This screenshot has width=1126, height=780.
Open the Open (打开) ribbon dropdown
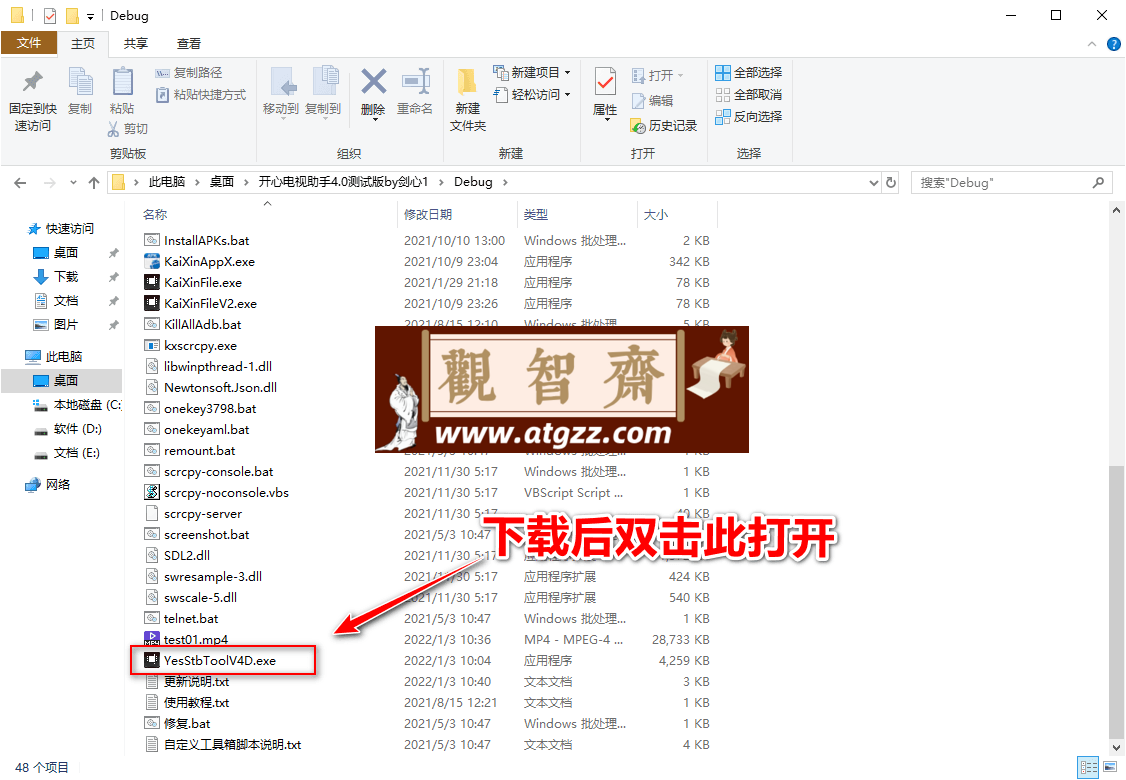pos(657,75)
